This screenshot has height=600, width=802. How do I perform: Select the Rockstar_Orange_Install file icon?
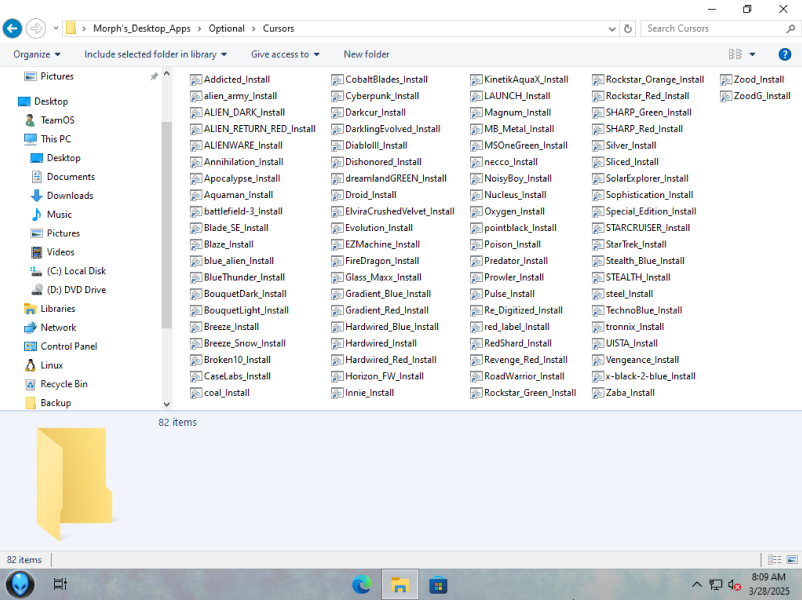[x=597, y=80]
